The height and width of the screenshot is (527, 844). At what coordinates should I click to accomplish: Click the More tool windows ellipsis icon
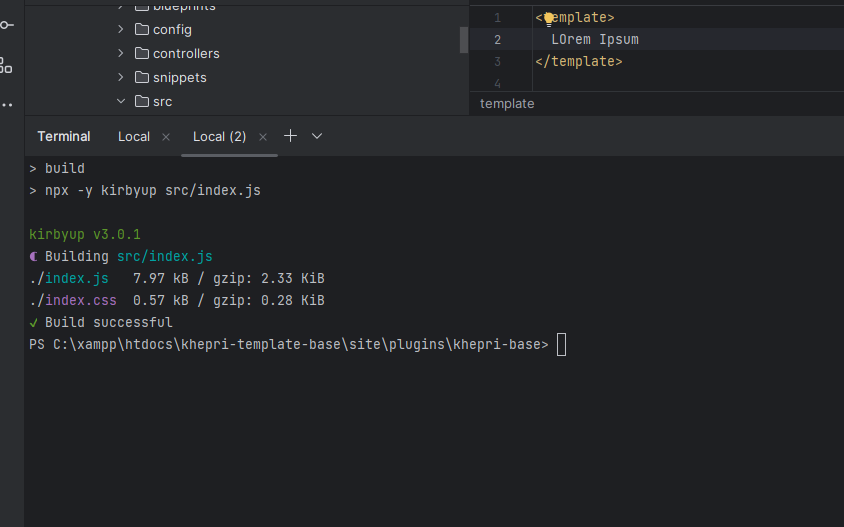coord(7,104)
